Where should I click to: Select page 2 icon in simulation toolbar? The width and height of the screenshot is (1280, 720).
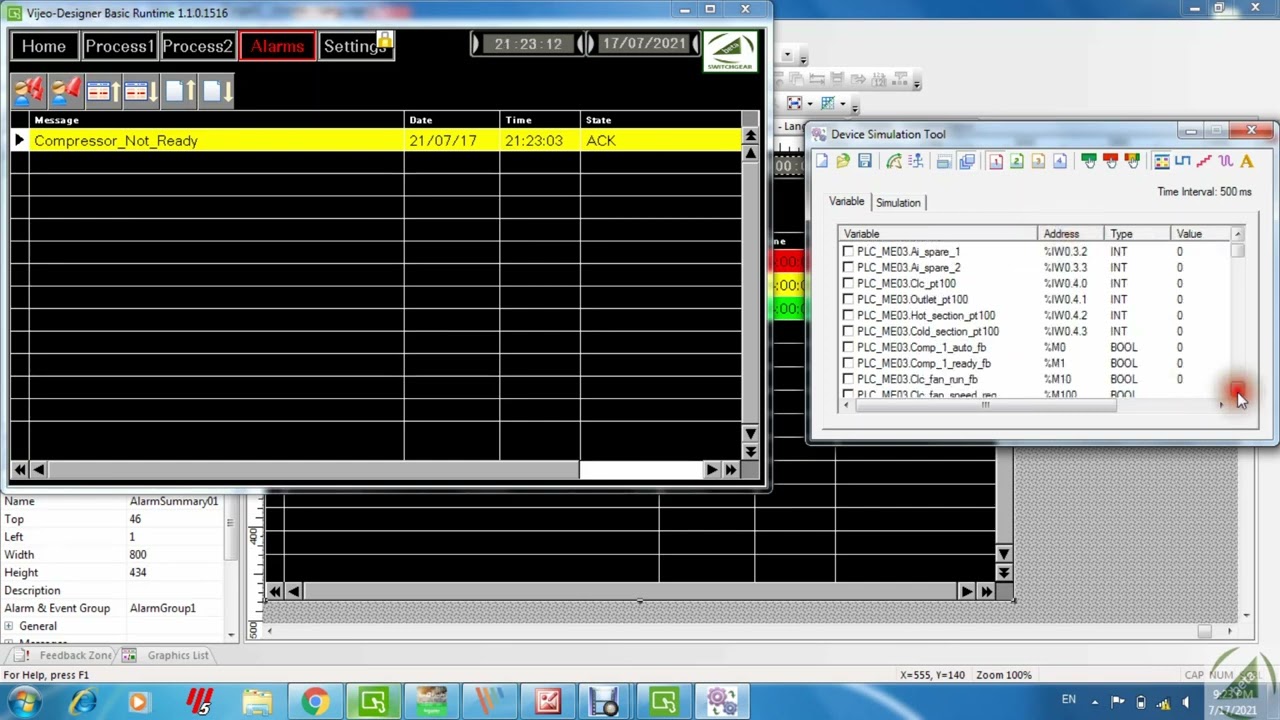(x=1017, y=162)
